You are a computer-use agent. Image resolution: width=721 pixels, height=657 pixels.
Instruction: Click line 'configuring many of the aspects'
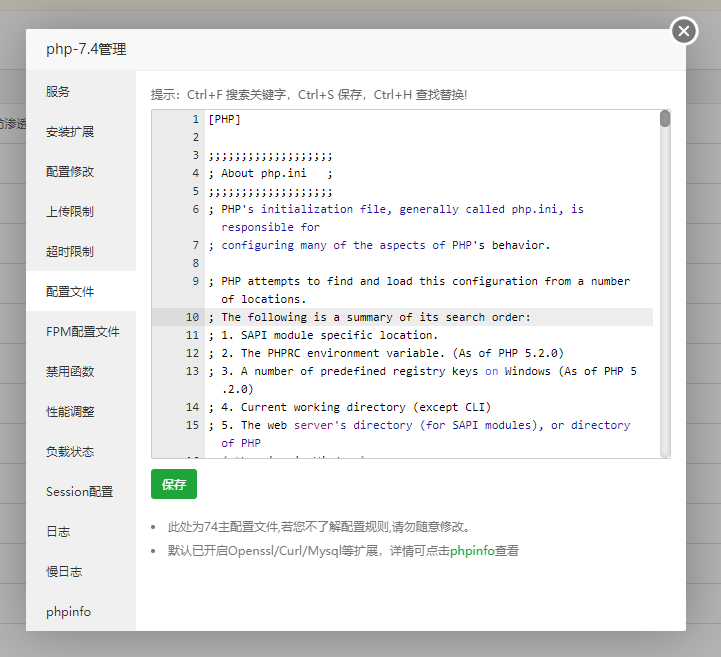[x=379, y=245]
